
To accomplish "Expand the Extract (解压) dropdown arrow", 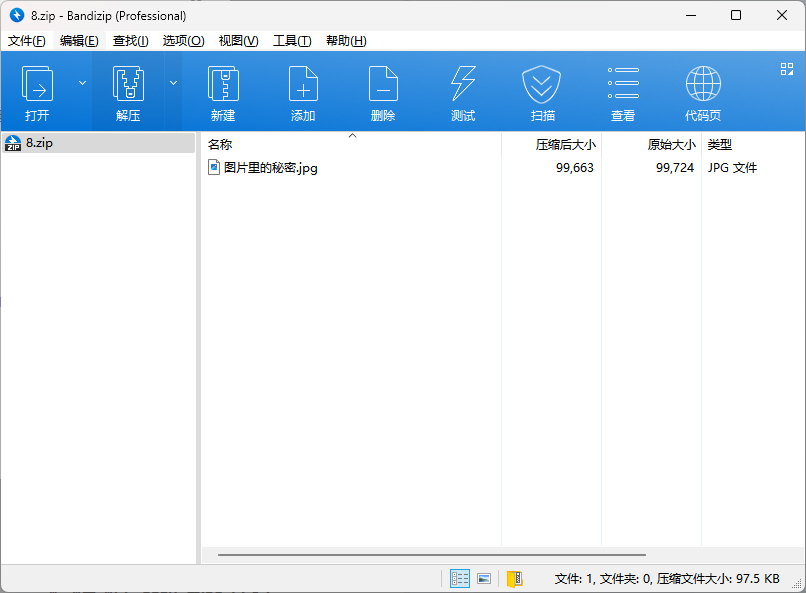I will point(174,83).
